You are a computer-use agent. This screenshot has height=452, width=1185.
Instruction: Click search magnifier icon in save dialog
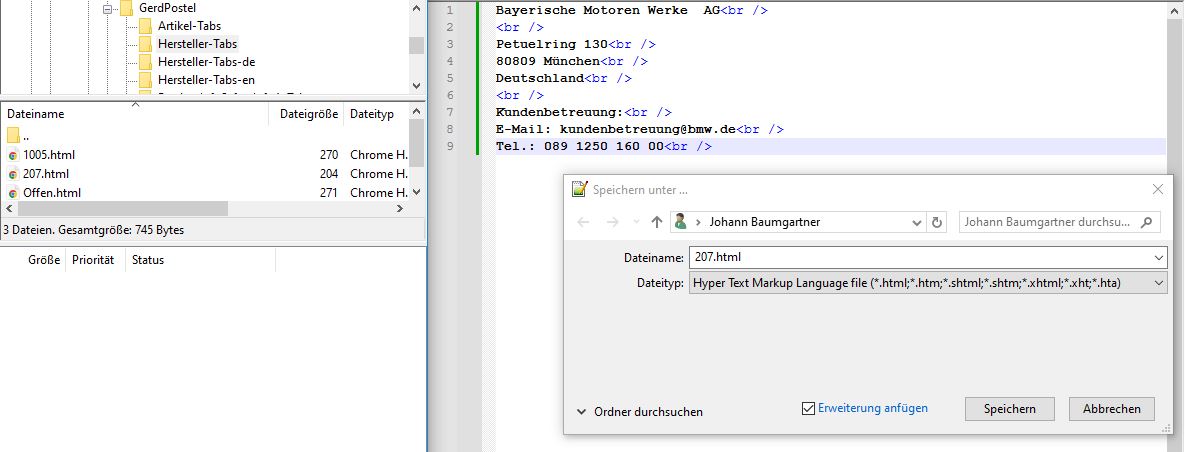coord(1147,222)
